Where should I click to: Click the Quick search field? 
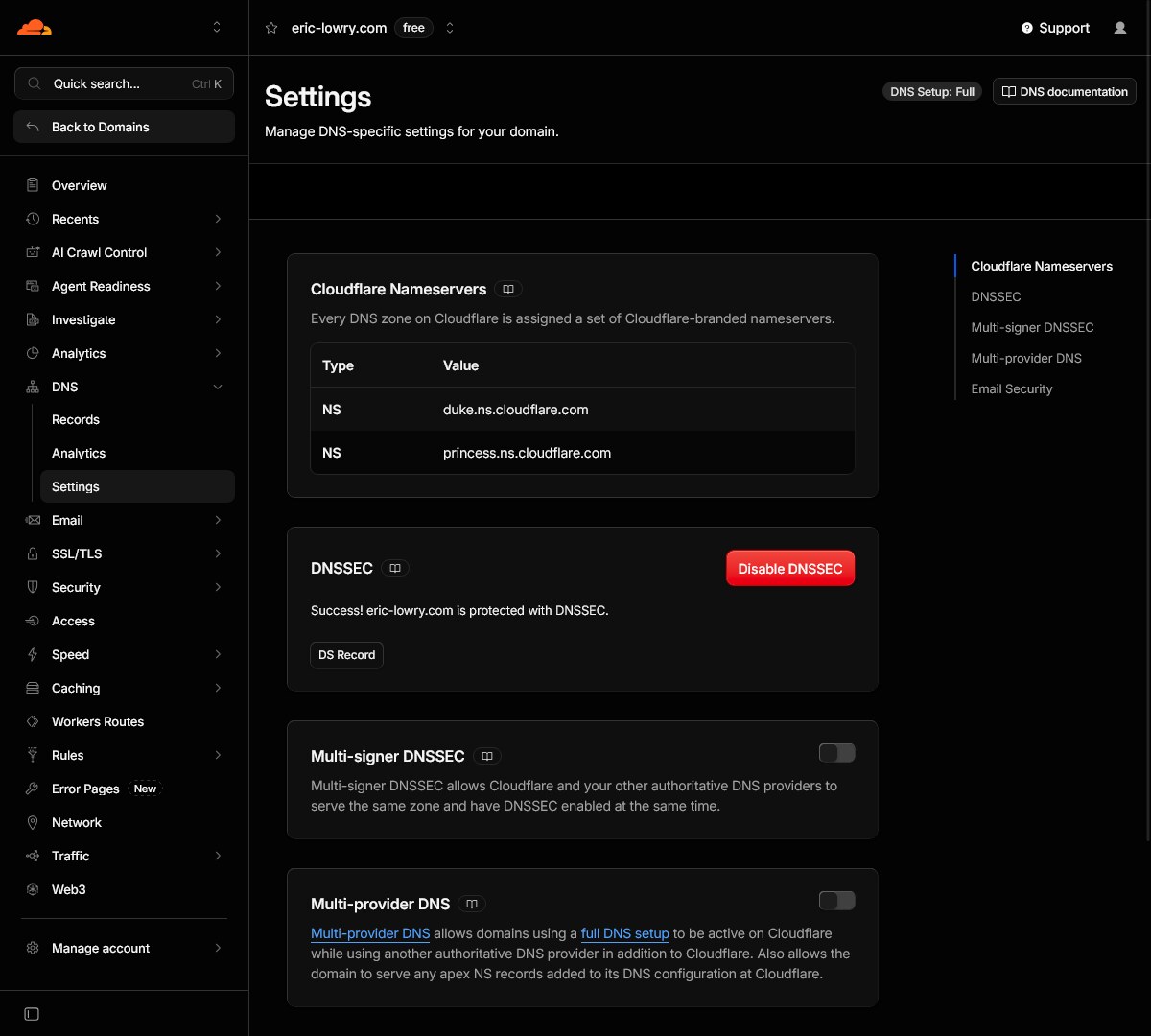tap(124, 83)
